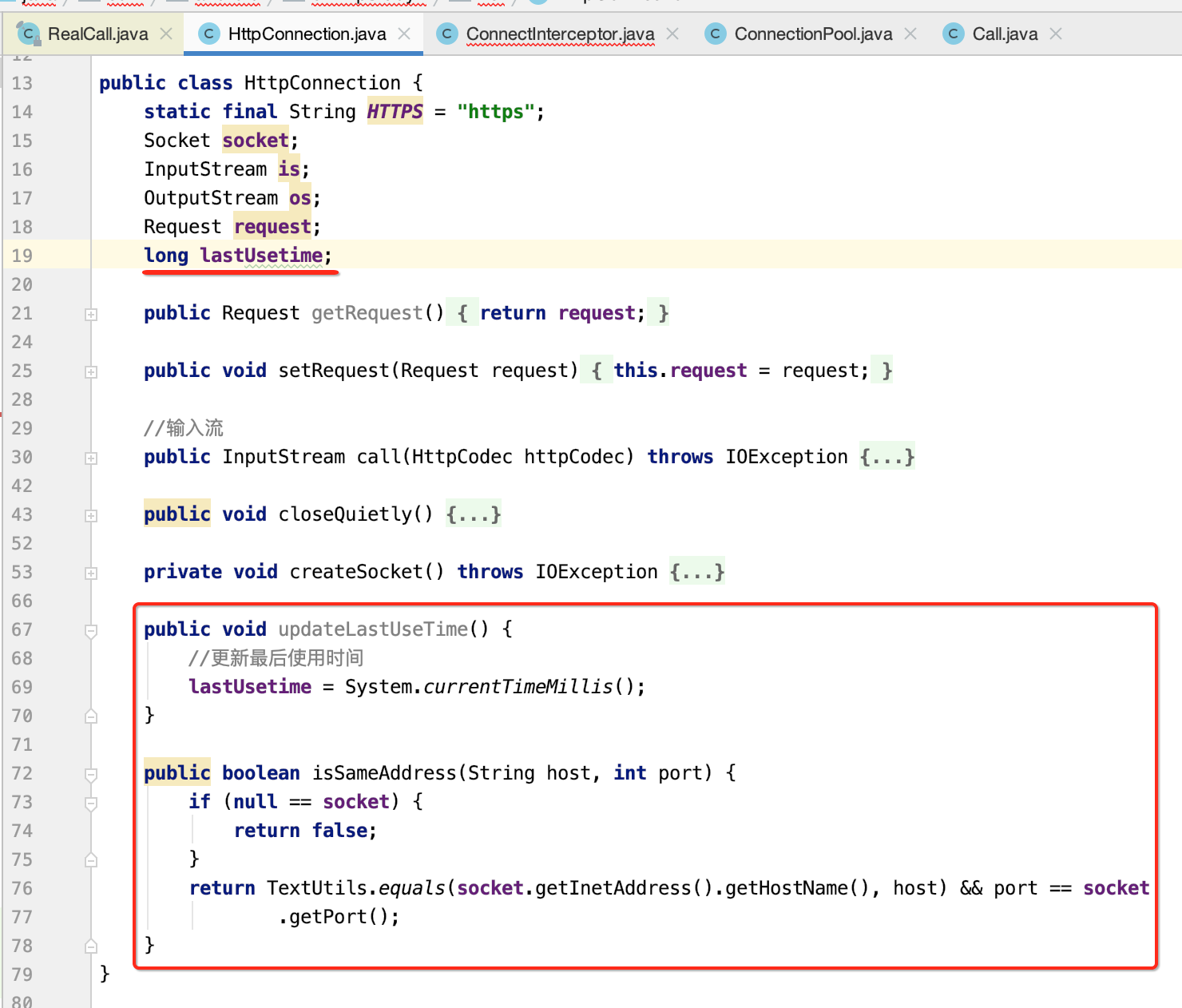This screenshot has height=1008, width=1182.
Task: Close the Call.java tab
Action: (1056, 34)
